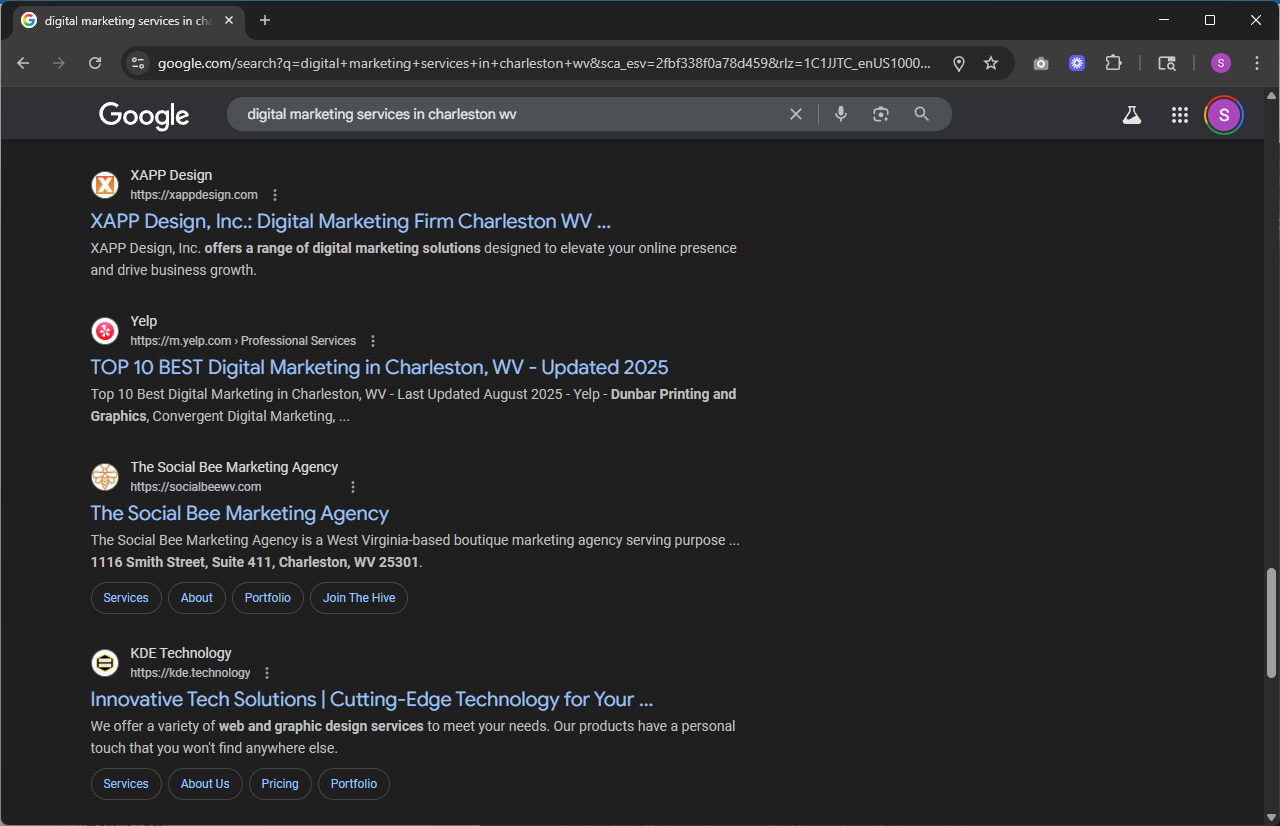
Task: Reload the current page
Action: (x=95, y=63)
